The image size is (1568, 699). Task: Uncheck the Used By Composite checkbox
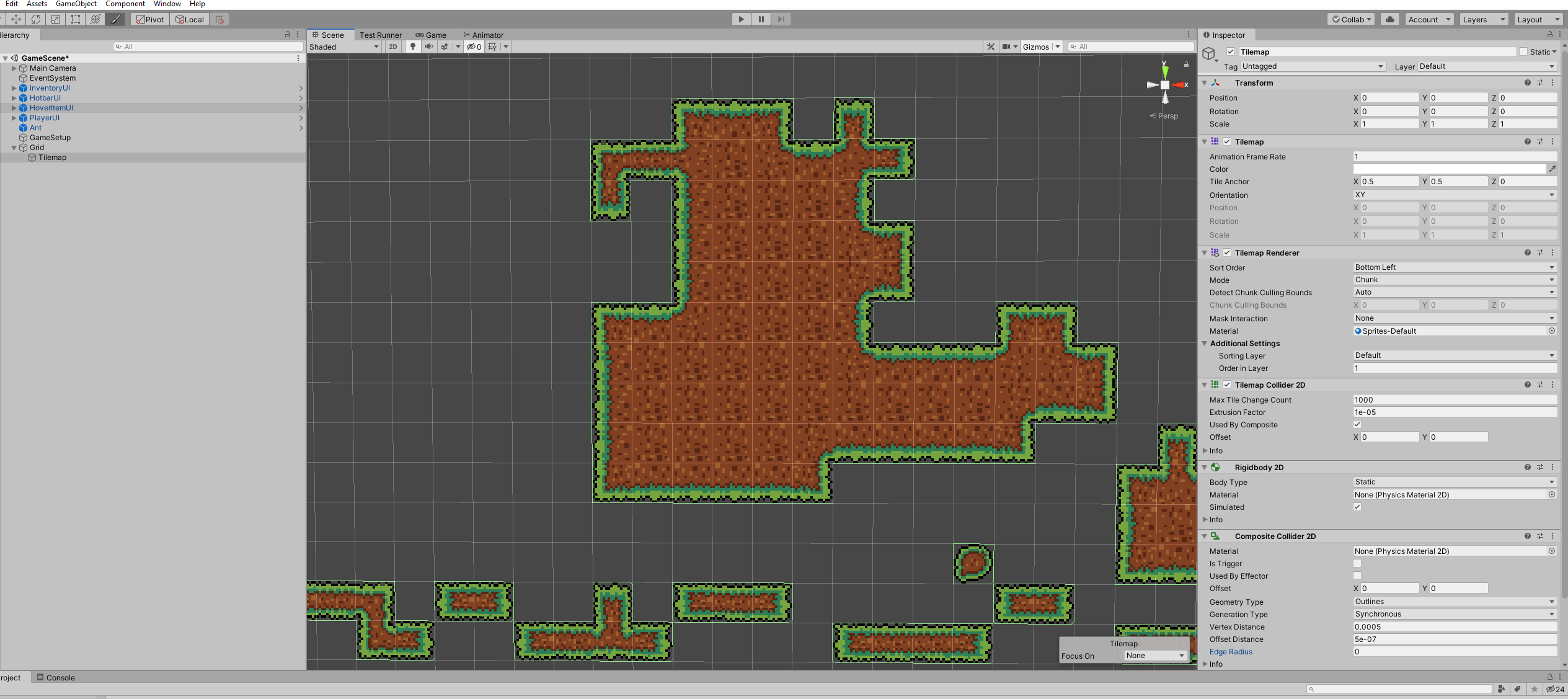click(1357, 425)
